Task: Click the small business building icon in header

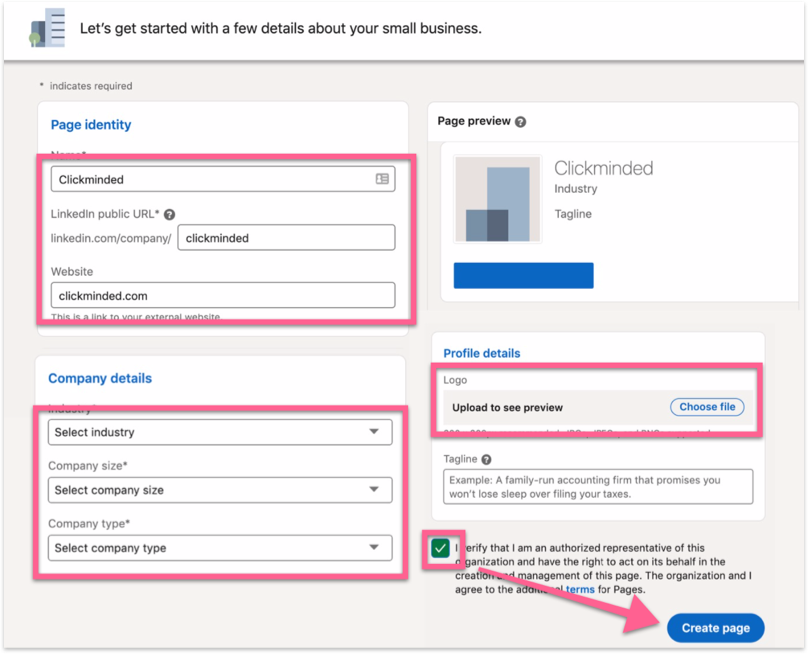Action: pyautogui.click(x=47, y=28)
